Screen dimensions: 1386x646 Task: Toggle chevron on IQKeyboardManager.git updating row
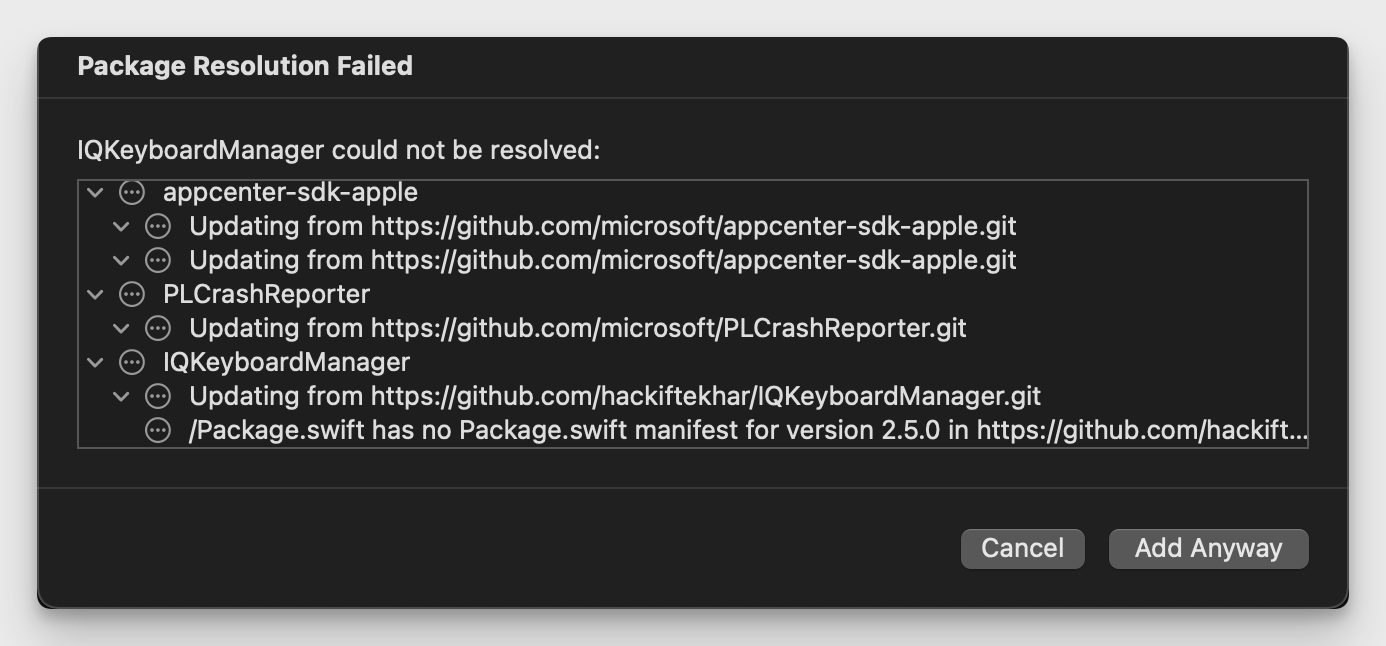(x=122, y=396)
